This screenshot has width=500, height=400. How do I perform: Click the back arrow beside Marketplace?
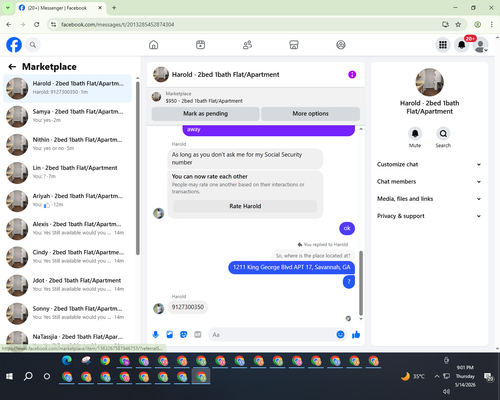click(12, 67)
